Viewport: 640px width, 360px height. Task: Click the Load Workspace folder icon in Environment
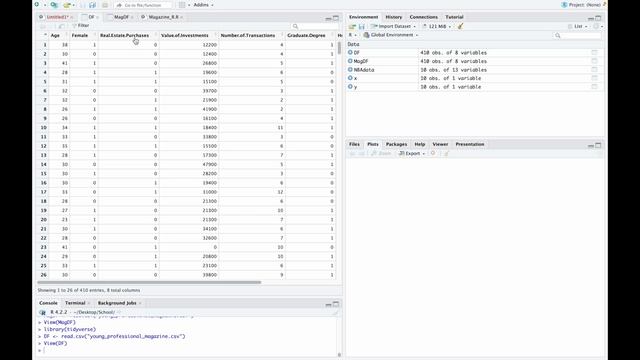352,26
